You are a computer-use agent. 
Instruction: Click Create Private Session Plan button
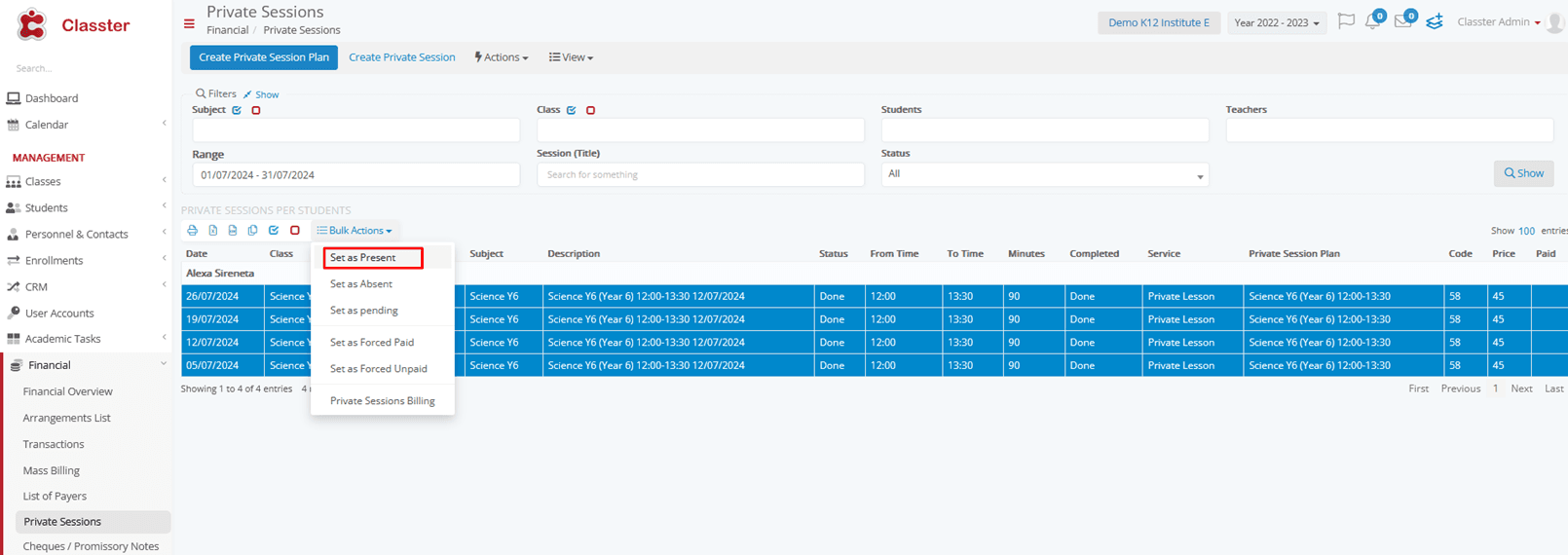(264, 57)
